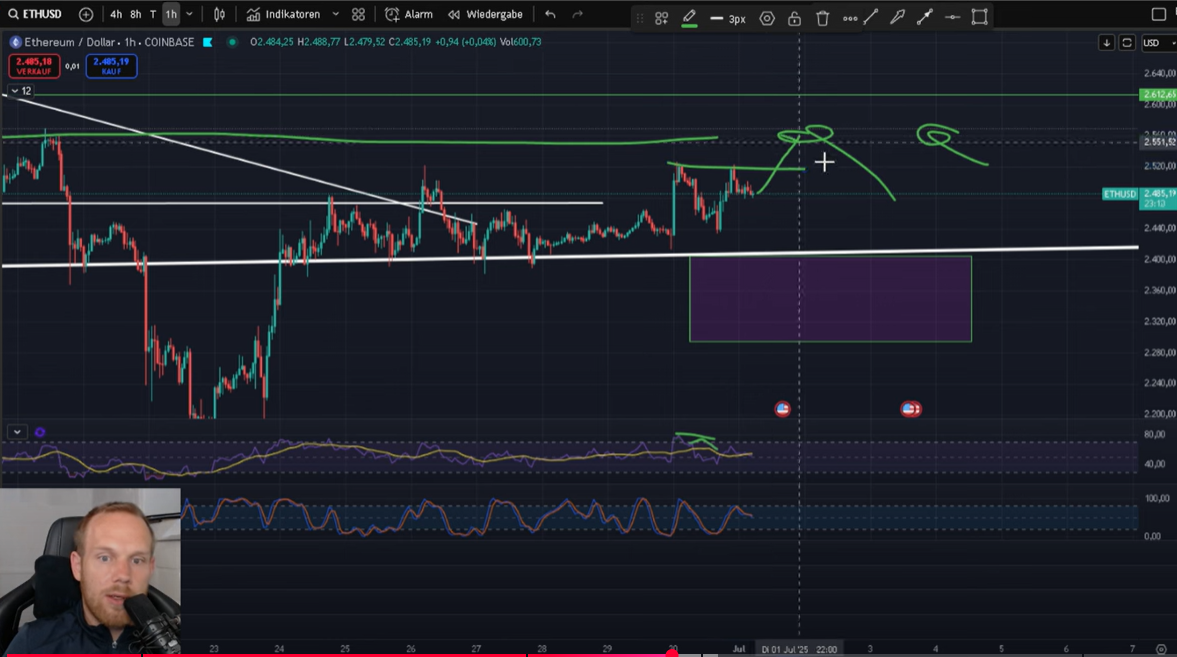Click the green market status dot

pos(232,42)
